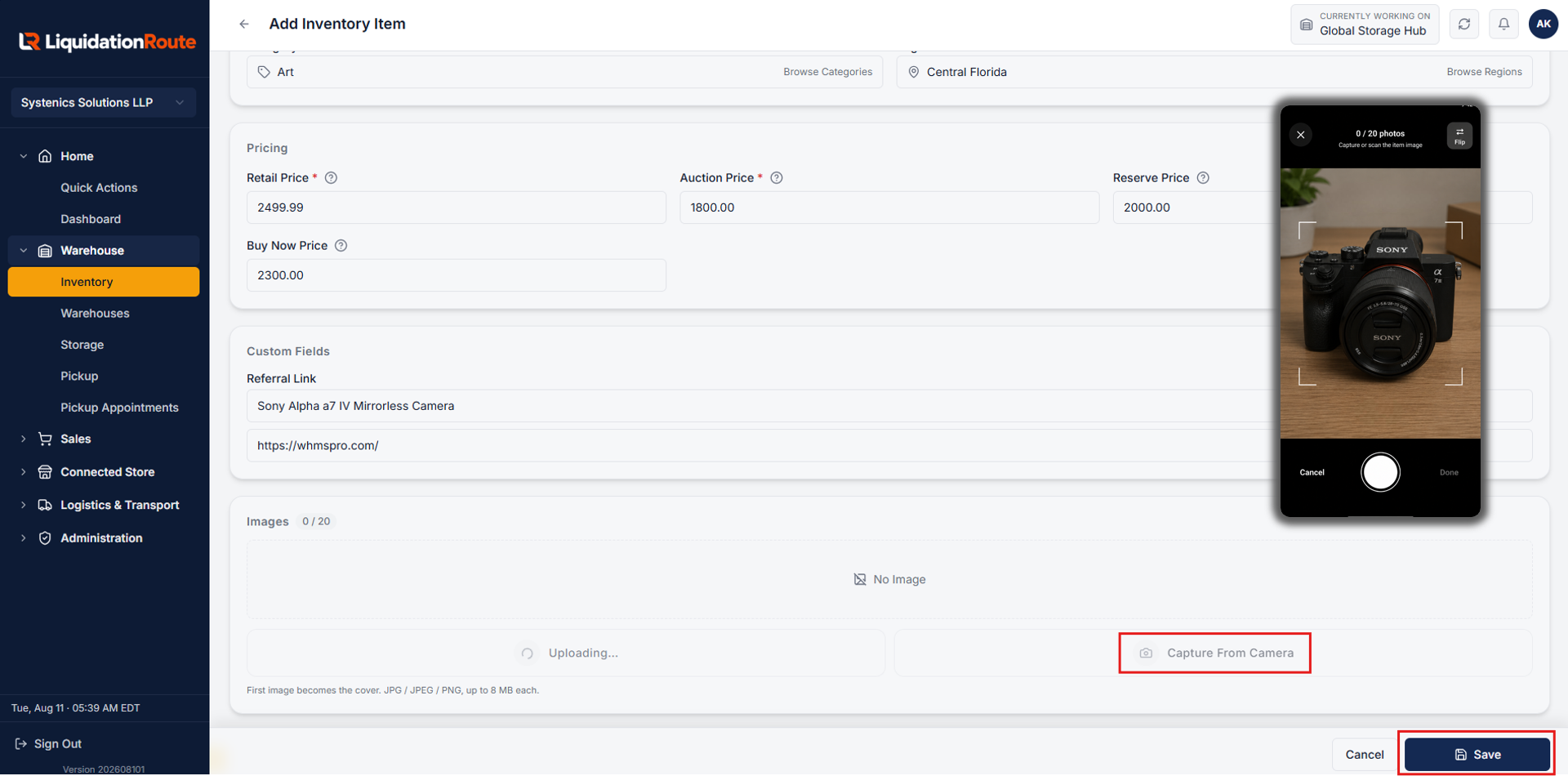This screenshot has width=1568, height=776.
Task: Click the bottom Cancel button beside Save
Action: click(x=1364, y=755)
